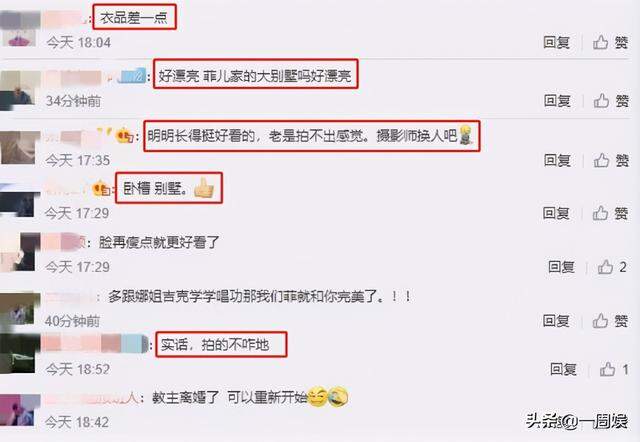640x442 pixels.
Task: Click the username before 教主离婚了 comment
Action: pos(93,398)
